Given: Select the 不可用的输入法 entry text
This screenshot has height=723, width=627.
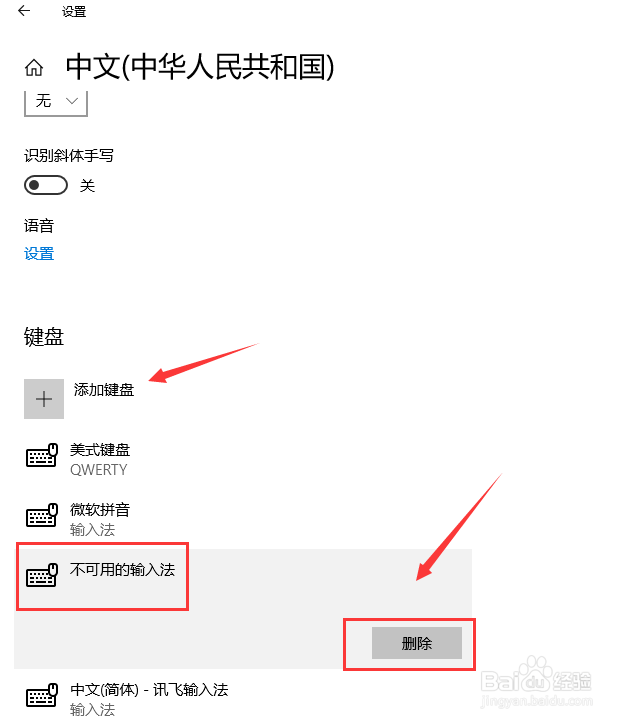Looking at the screenshot, I should pos(123,569).
